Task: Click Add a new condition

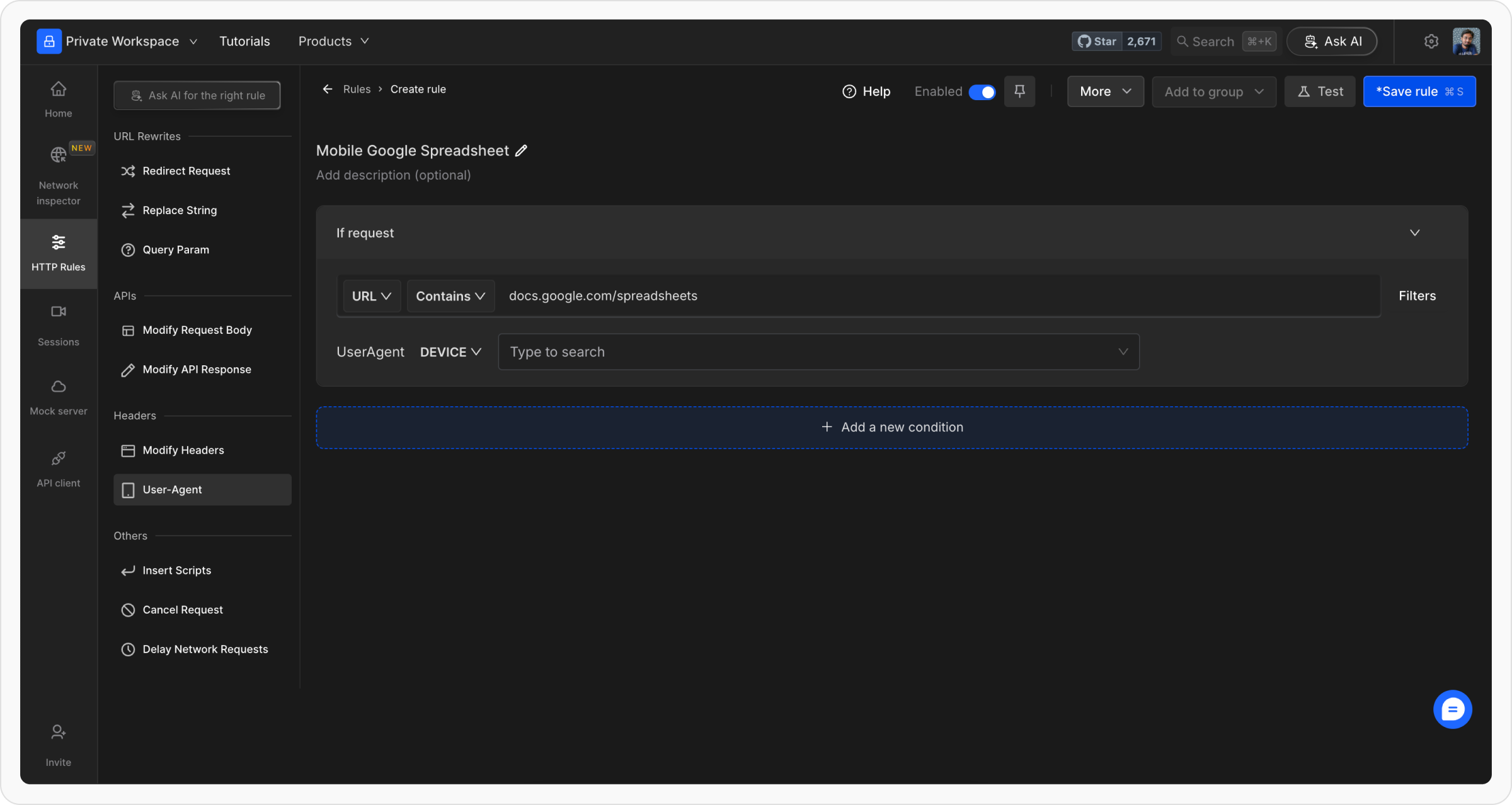Action: [892, 427]
